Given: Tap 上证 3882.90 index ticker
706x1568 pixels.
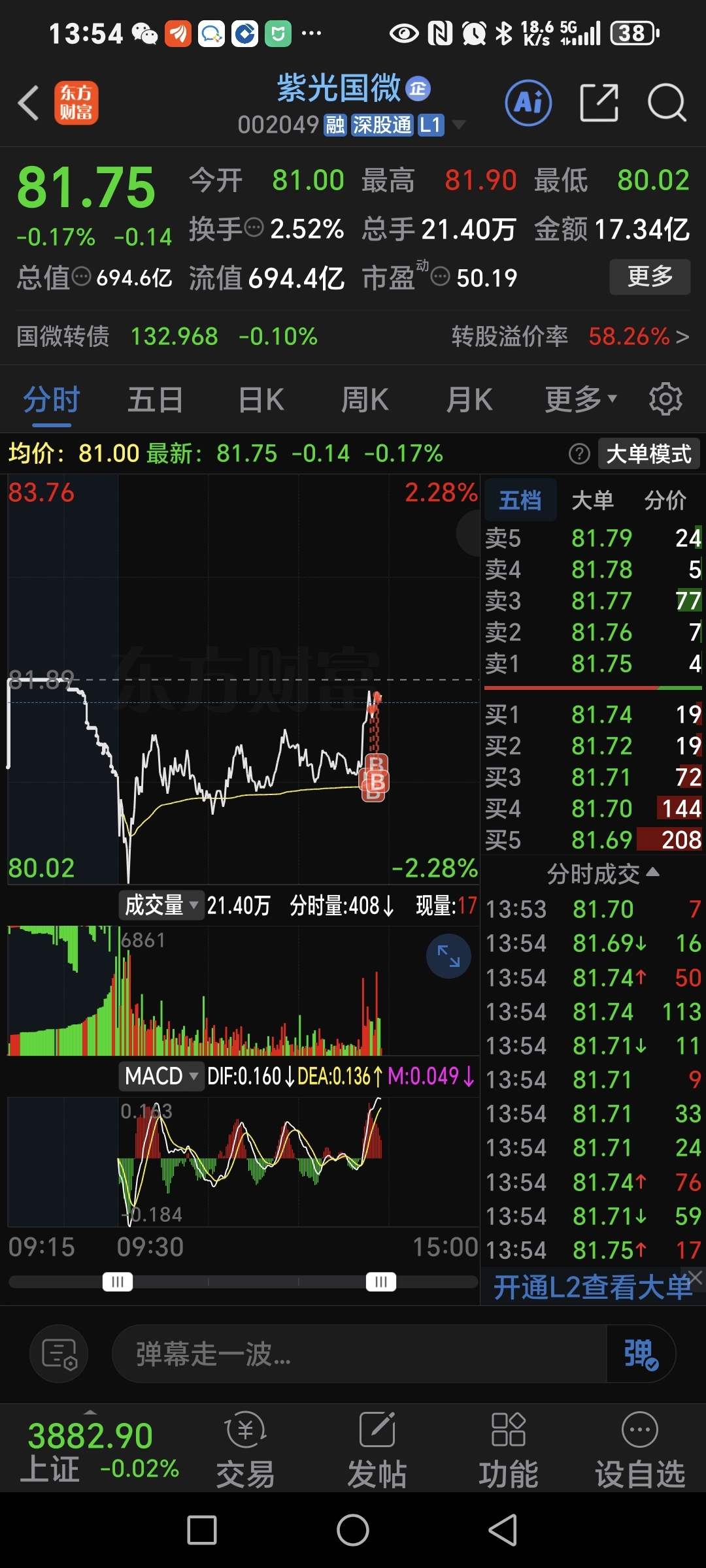Looking at the screenshot, I should point(98,1450).
